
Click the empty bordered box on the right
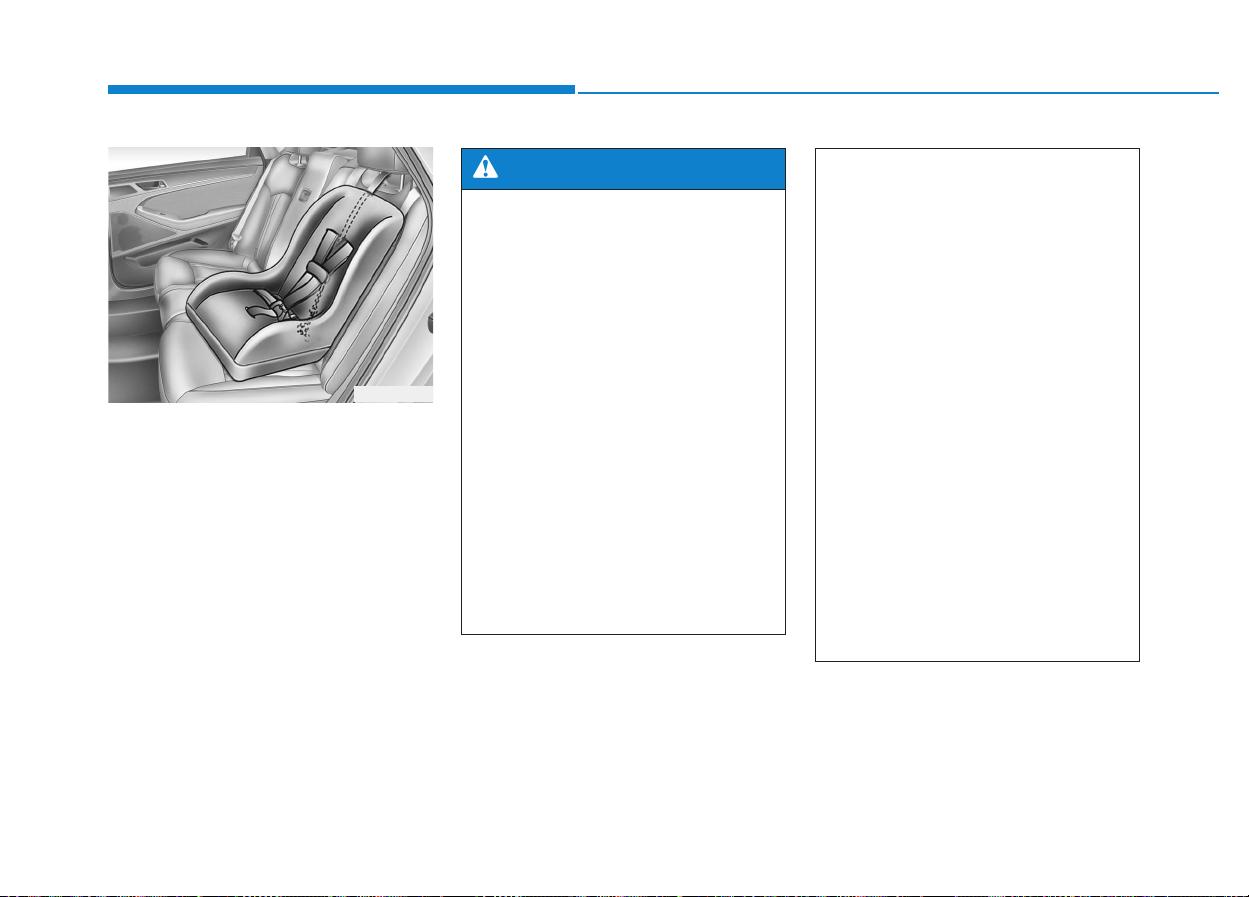tap(977, 405)
